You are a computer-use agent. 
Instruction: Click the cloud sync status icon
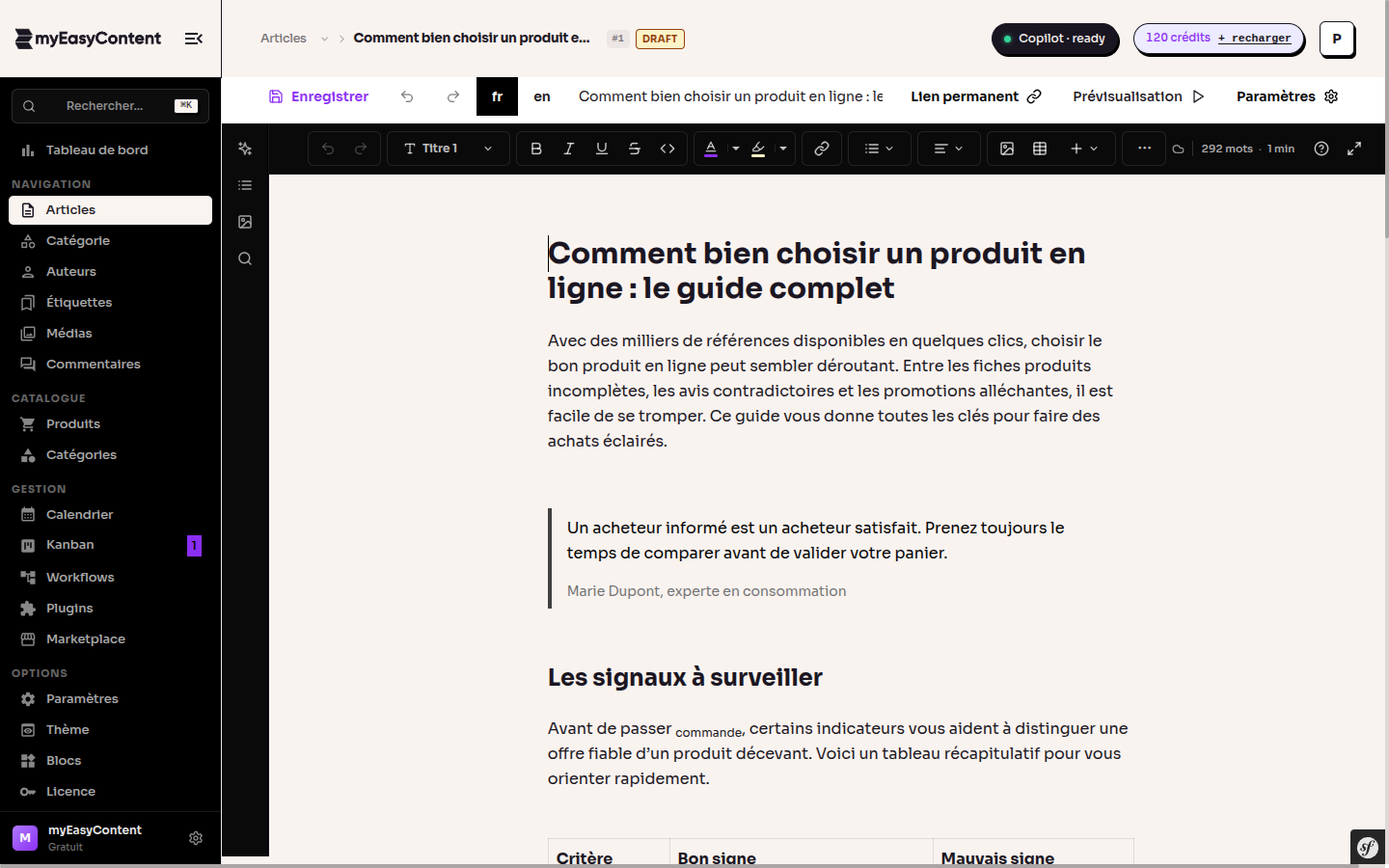click(x=1178, y=149)
